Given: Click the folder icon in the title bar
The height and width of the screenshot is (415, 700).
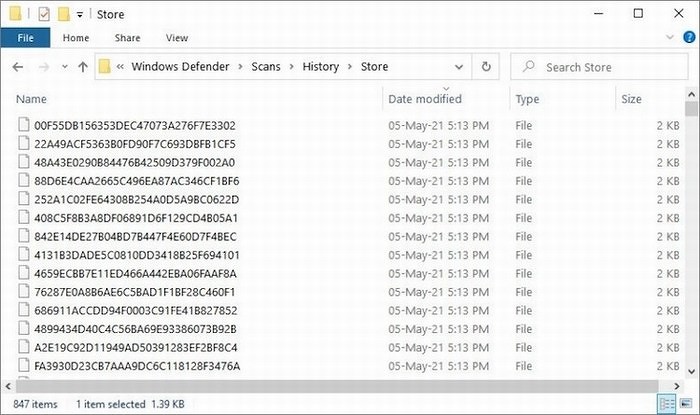Looking at the screenshot, I should pyautogui.click(x=15, y=14).
